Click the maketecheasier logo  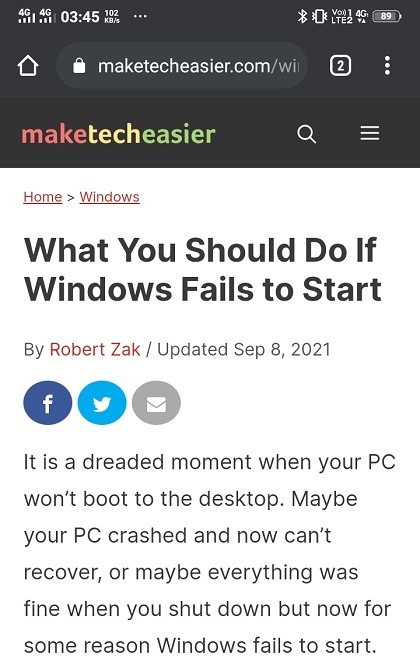pos(119,134)
